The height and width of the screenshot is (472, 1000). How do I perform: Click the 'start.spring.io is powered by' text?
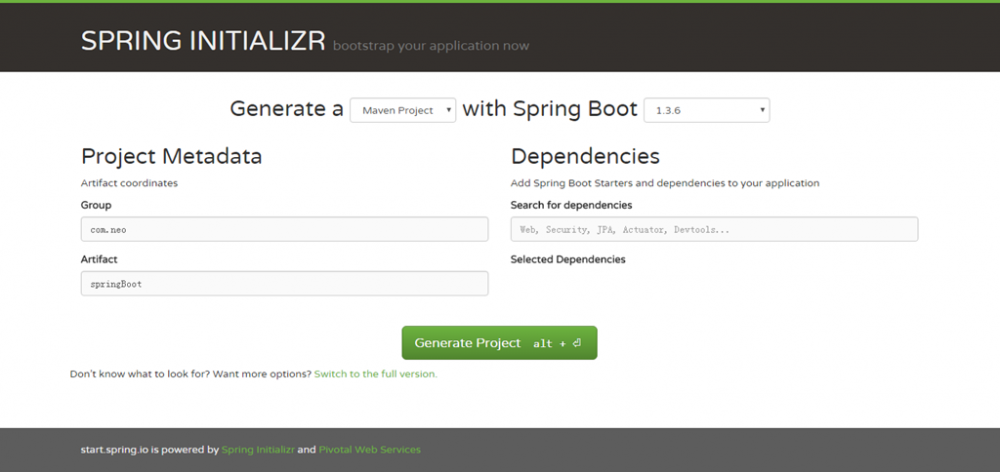pyautogui.click(x=149, y=450)
